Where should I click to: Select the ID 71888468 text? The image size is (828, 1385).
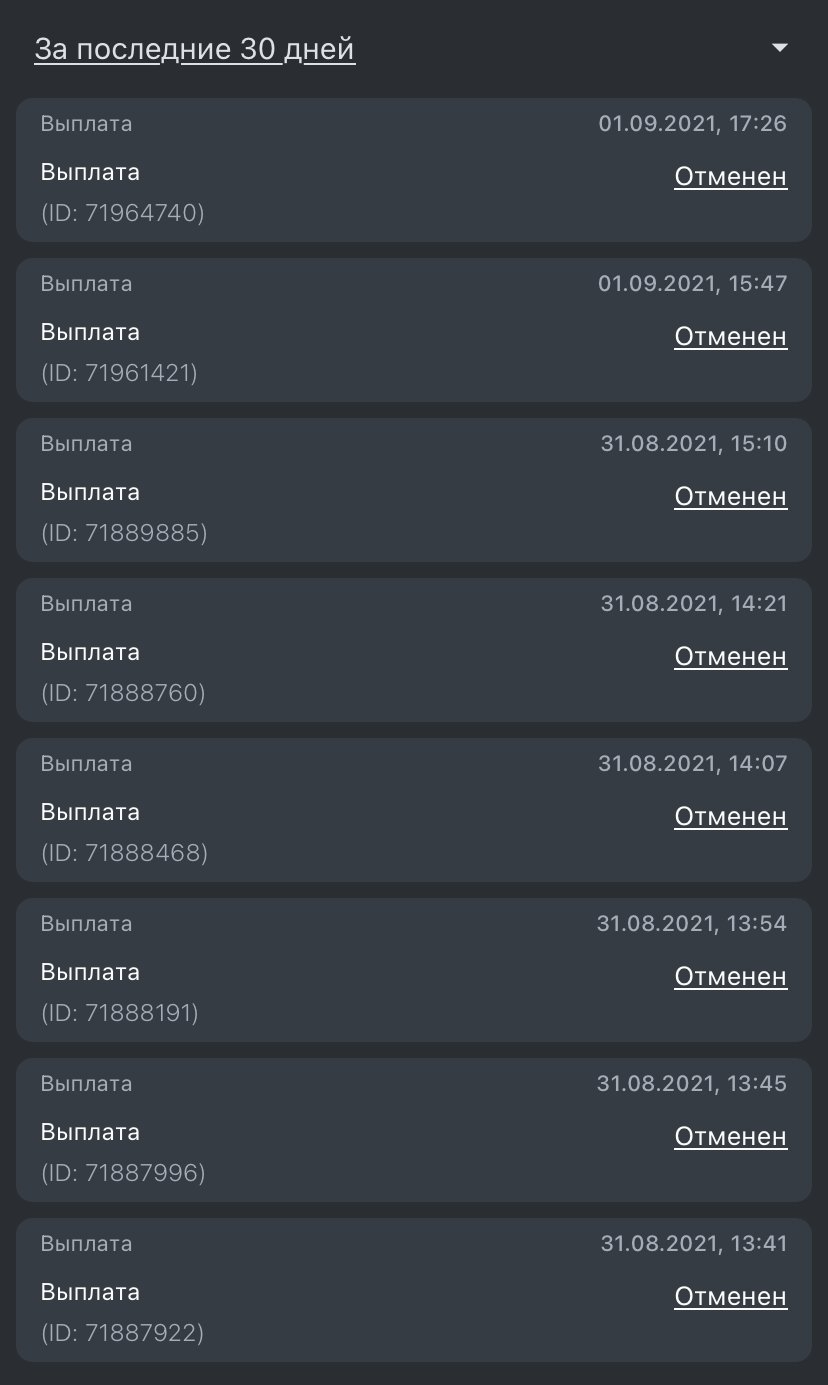click(x=124, y=853)
